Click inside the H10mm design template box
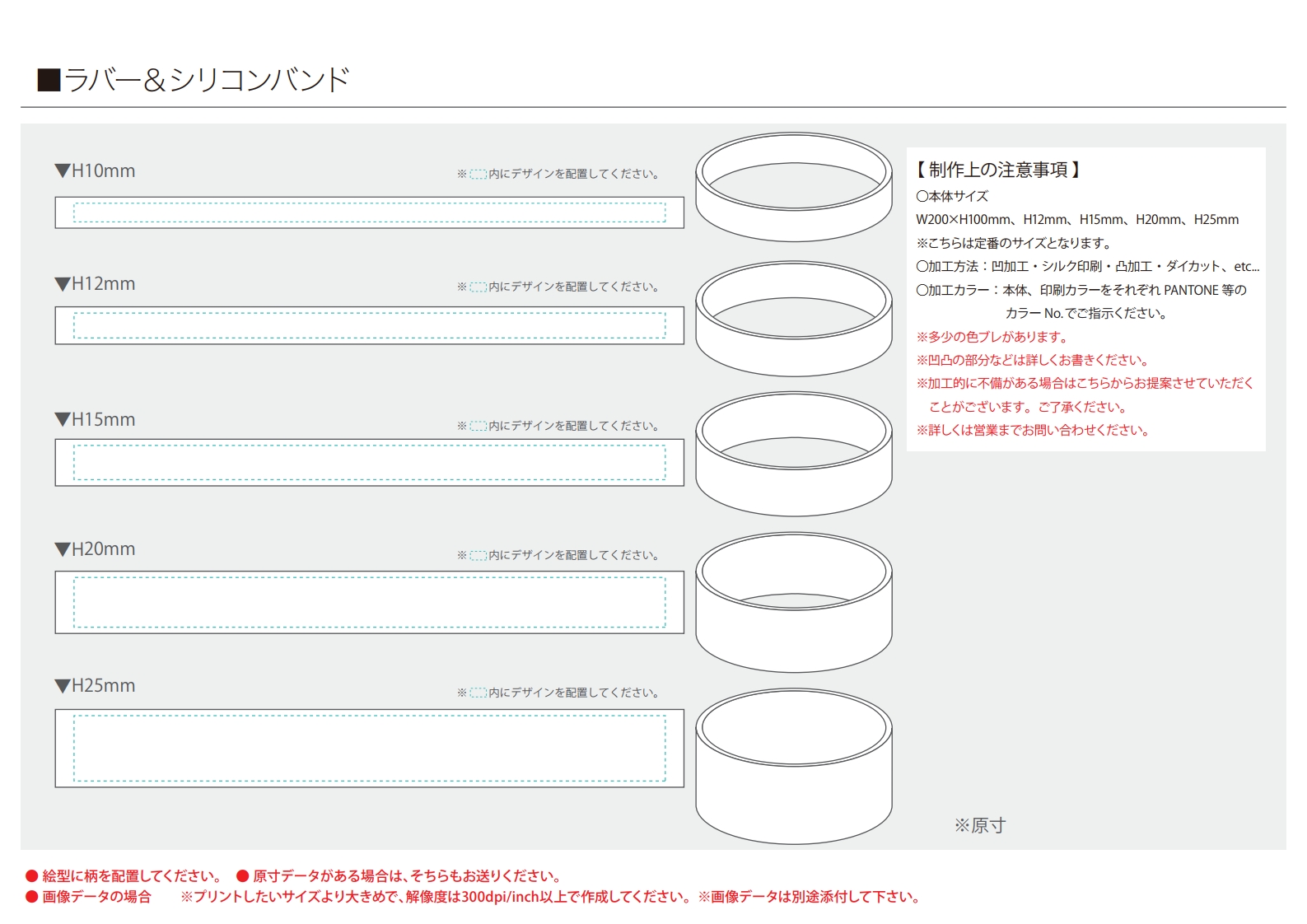The image size is (1307, 924). [x=370, y=212]
